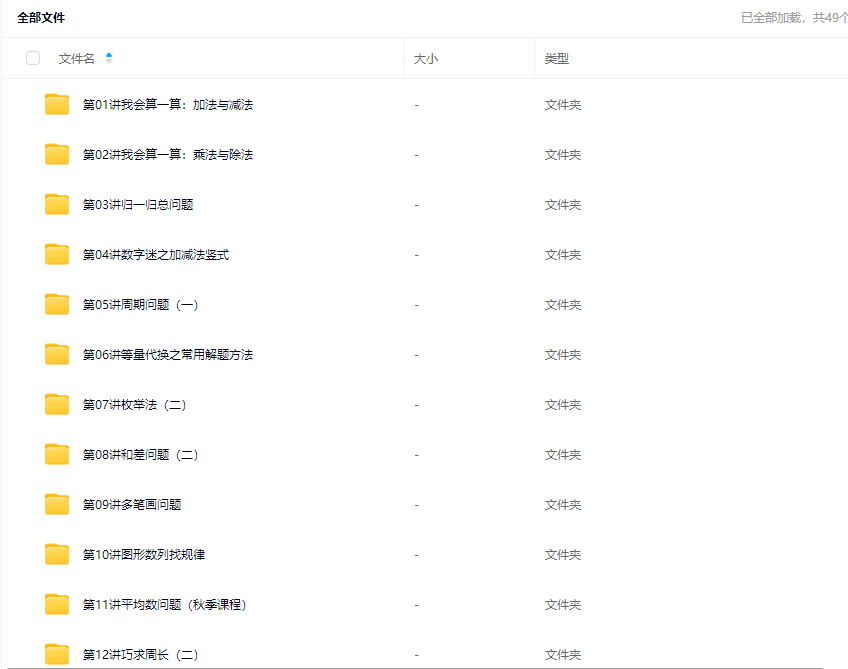Click folder icon for 第02讲我会算一算：乘法与除法
The height and width of the screenshot is (669, 848).
57,154
